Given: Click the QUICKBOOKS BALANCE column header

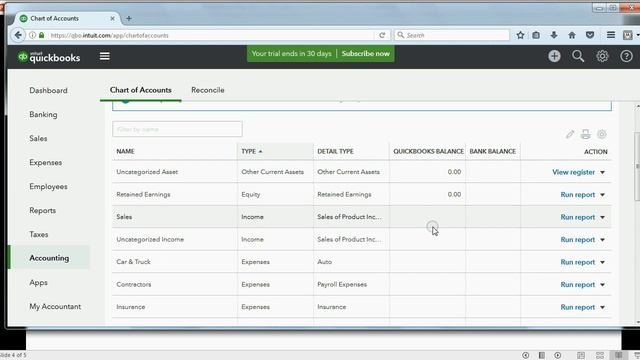Looking at the screenshot, I should click(x=428, y=151).
